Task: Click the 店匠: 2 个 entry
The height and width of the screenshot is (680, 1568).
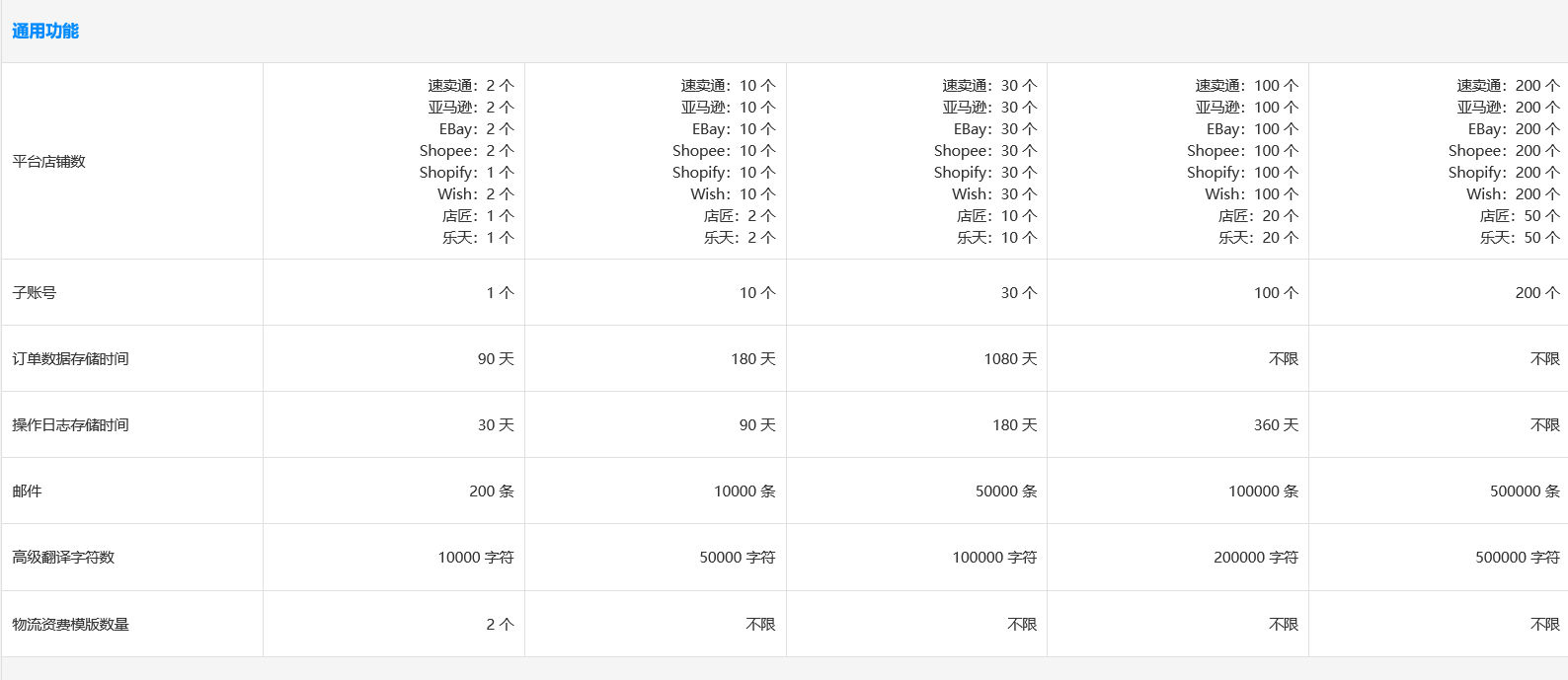Action: (x=740, y=216)
